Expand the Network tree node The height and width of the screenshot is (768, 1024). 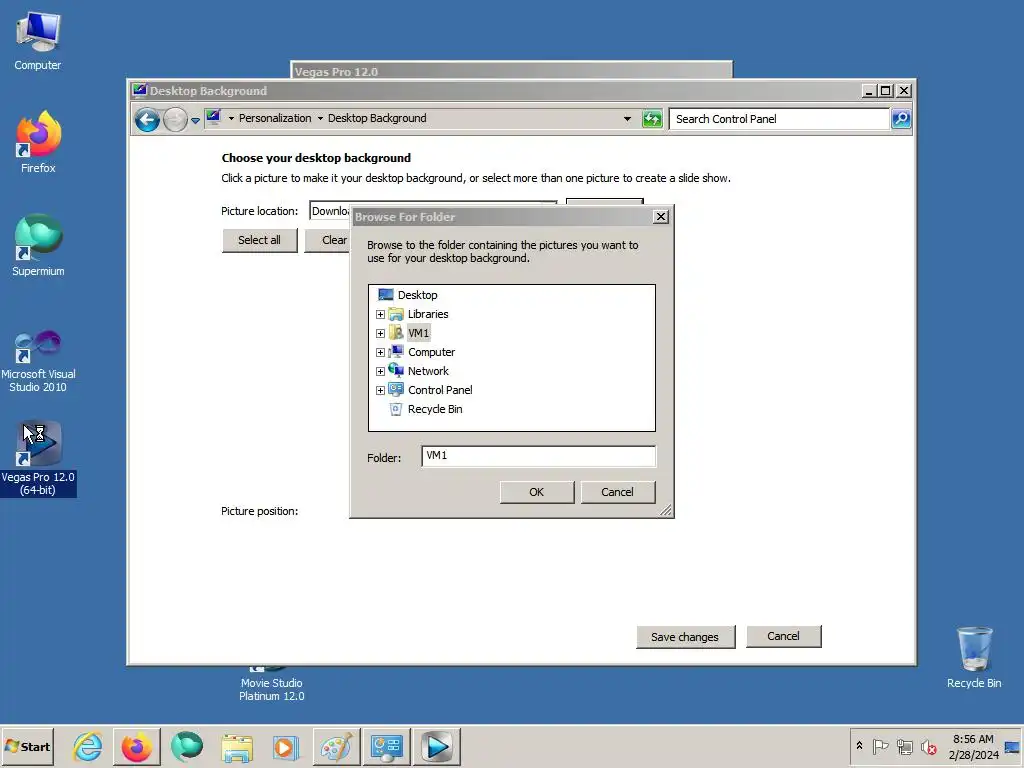coord(380,371)
